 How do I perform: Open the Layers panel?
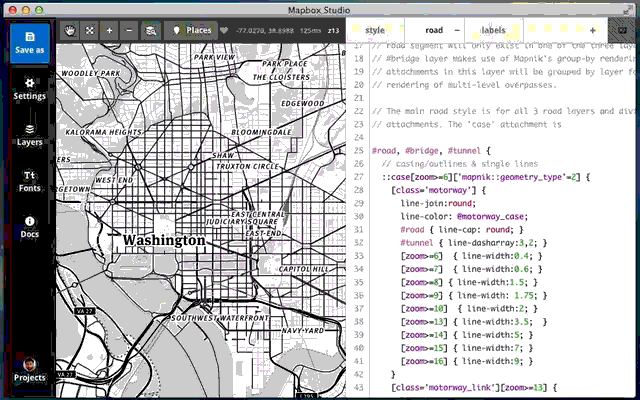(29, 136)
